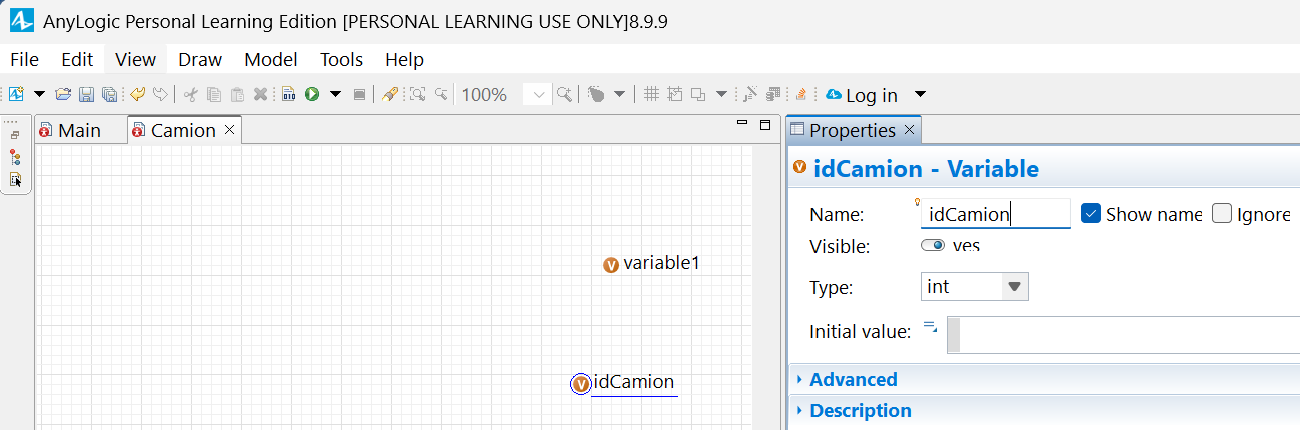Click the Redo arrow icon
The image size is (1300, 430).
[160, 94]
